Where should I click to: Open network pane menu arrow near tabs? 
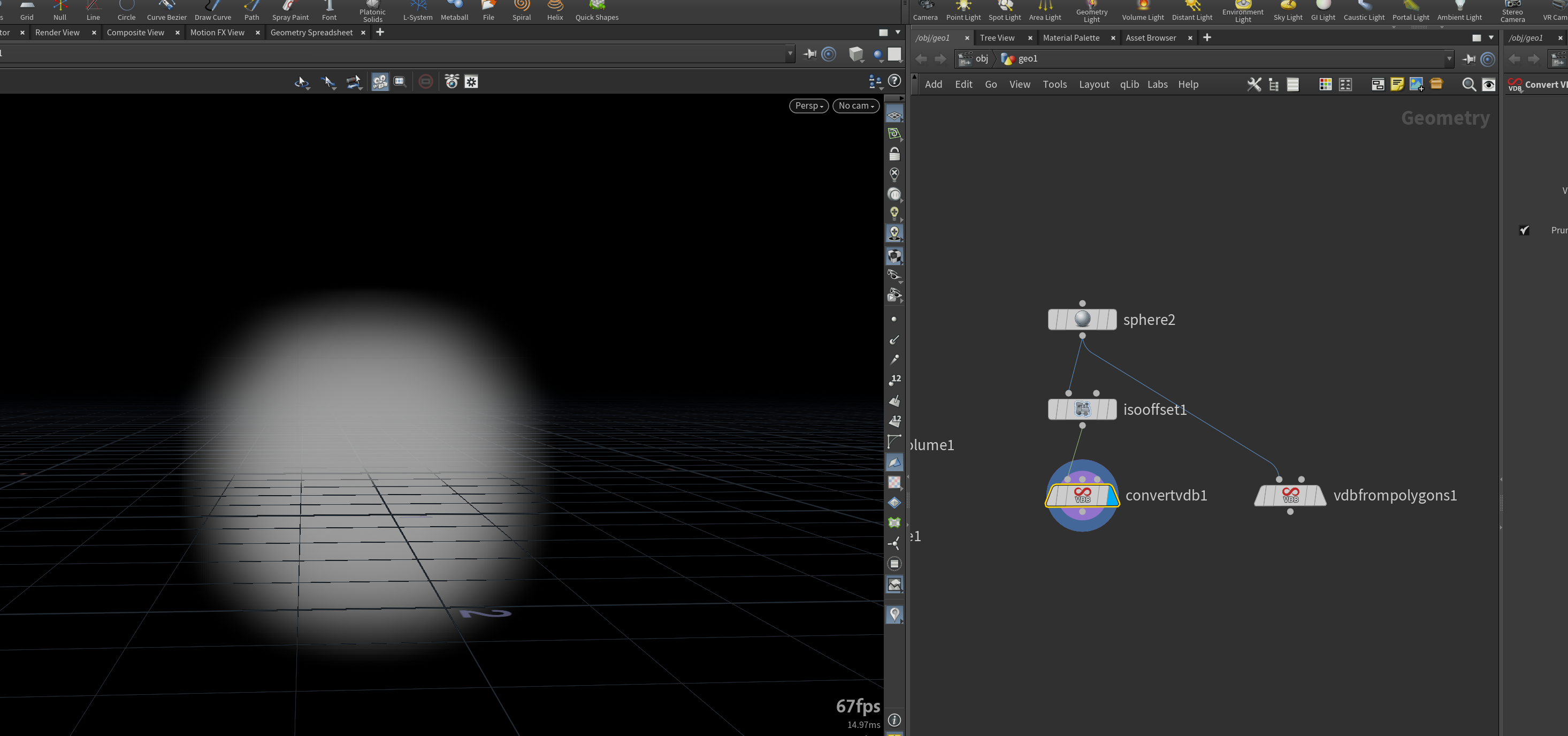(1491, 38)
